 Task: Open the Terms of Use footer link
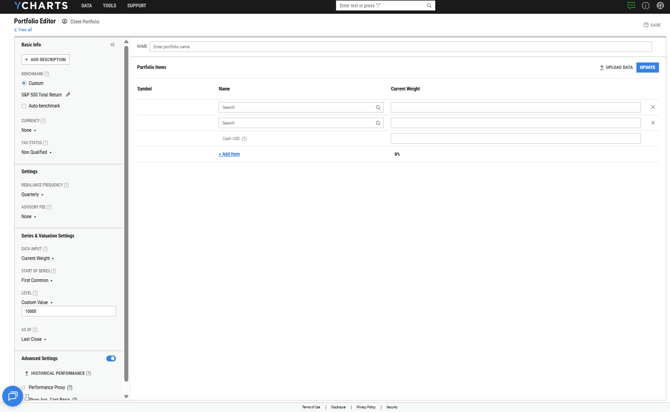pos(311,407)
